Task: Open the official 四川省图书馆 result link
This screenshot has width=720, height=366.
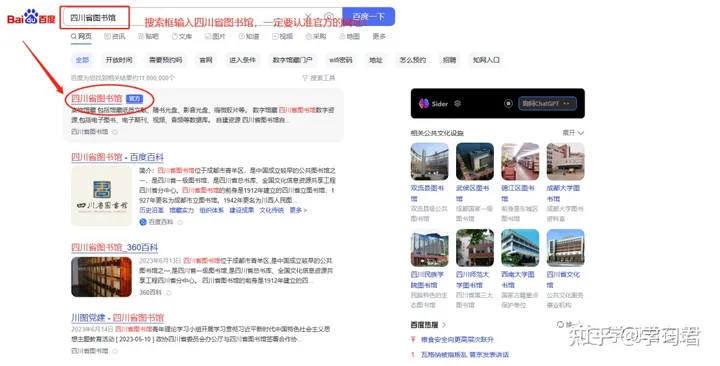Action: pos(97,99)
